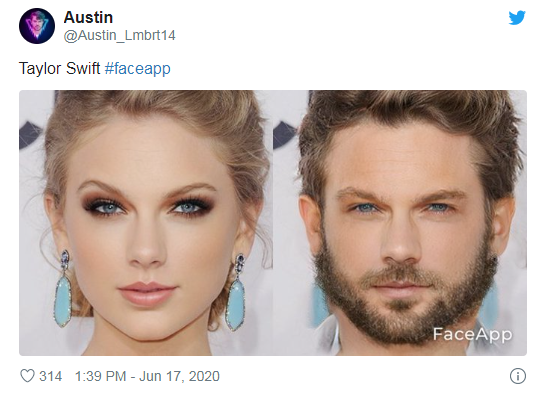The height and width of the screenshot is (396, 544).
Task: Click the display name Austin
Action: click(88, 17)
